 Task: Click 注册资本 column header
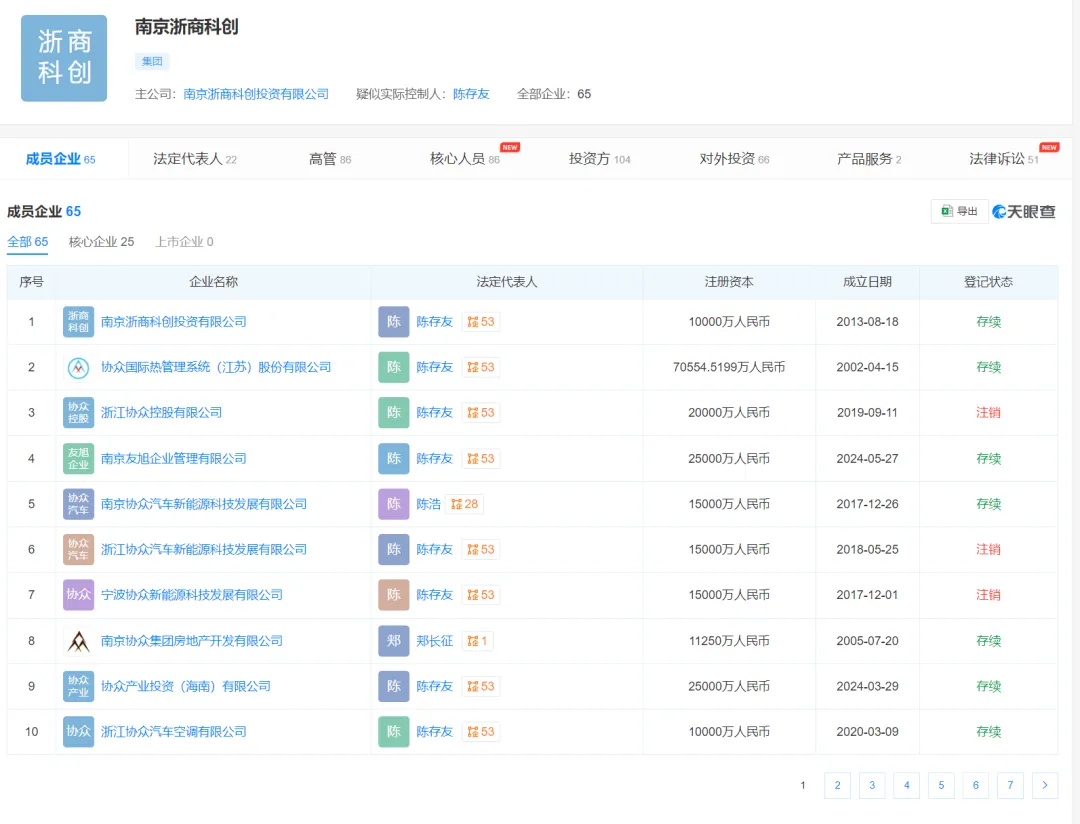tap(729, 282)
